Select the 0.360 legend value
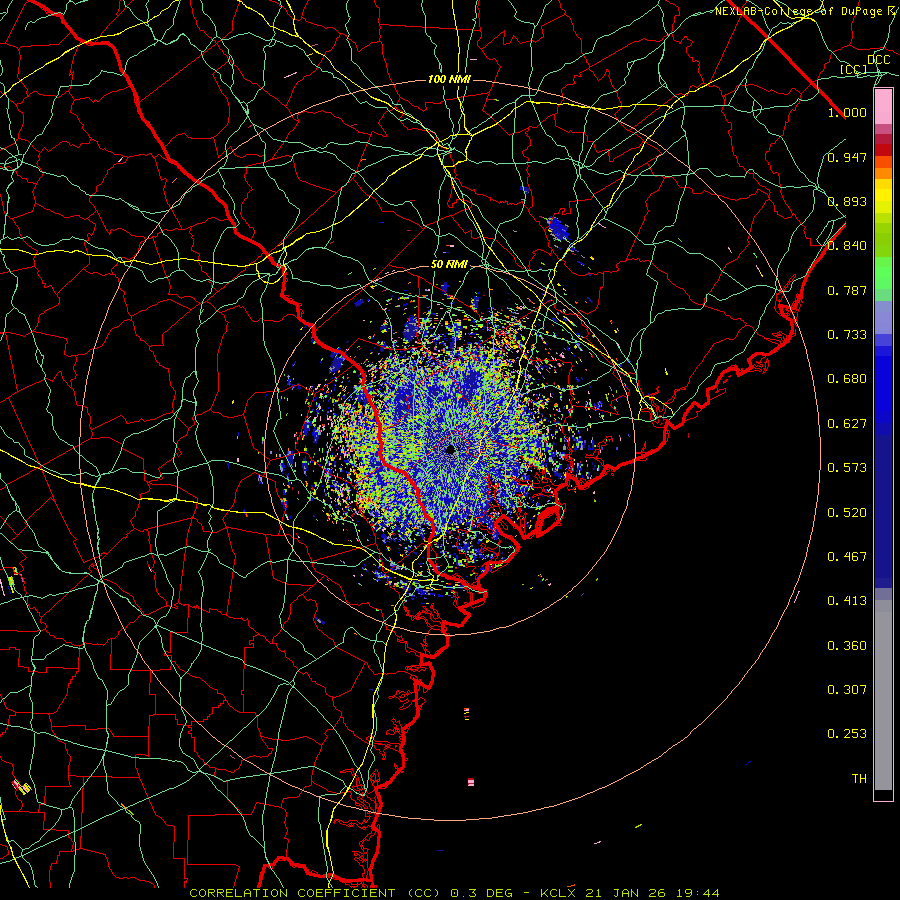The image size is (900, 900). pos(847,646)
